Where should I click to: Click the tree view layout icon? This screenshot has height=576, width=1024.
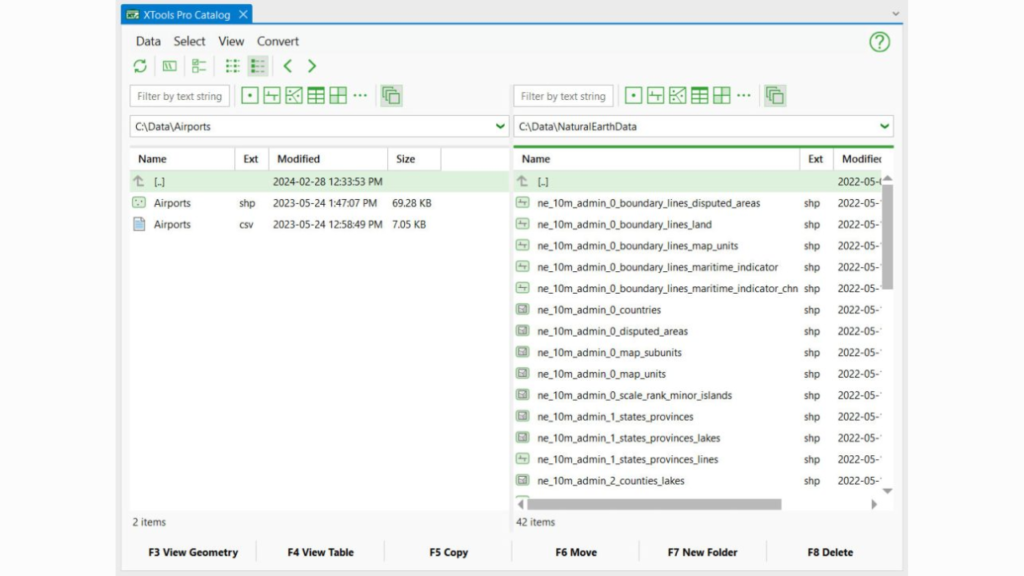click(x=198, y=65)
